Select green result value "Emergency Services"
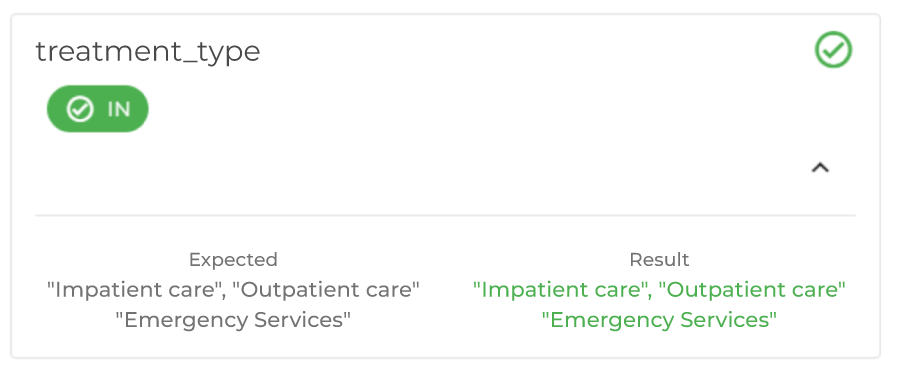 [x=659, y=320]
